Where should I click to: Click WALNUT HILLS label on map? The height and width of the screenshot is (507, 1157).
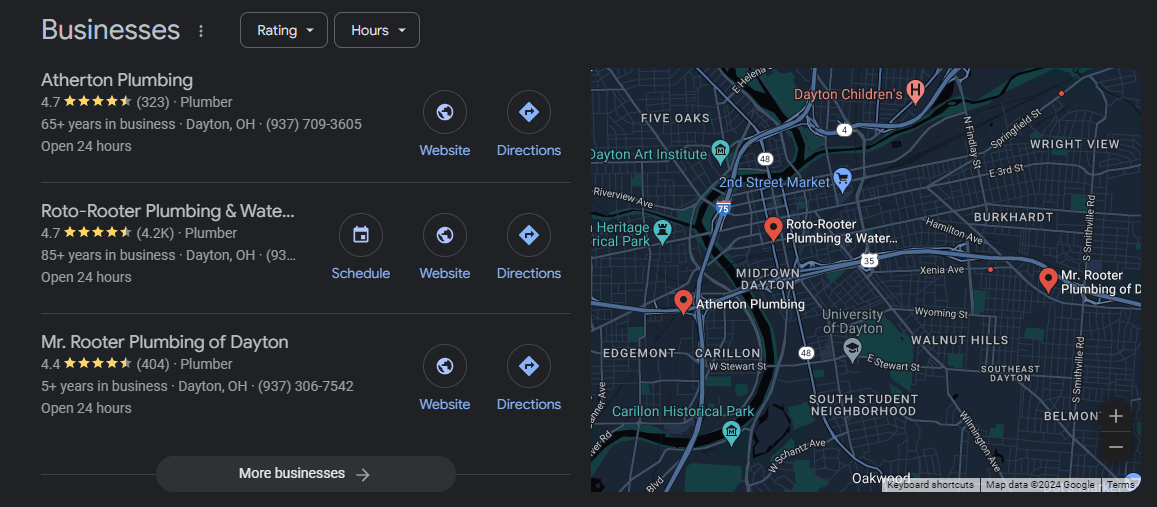coord(960,340)
